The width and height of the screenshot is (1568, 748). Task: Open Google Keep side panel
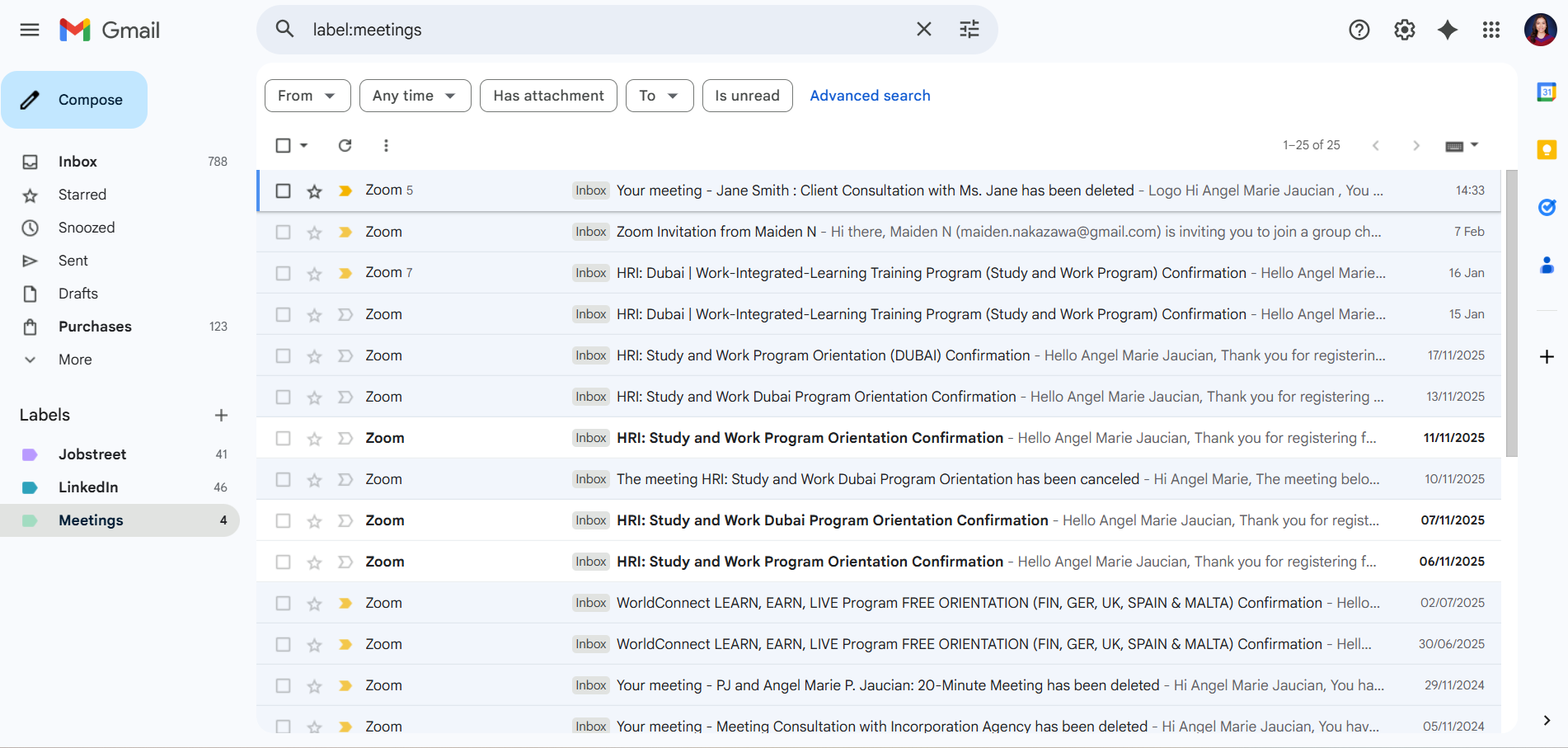pyautogui.click(x=1547, y=149)
